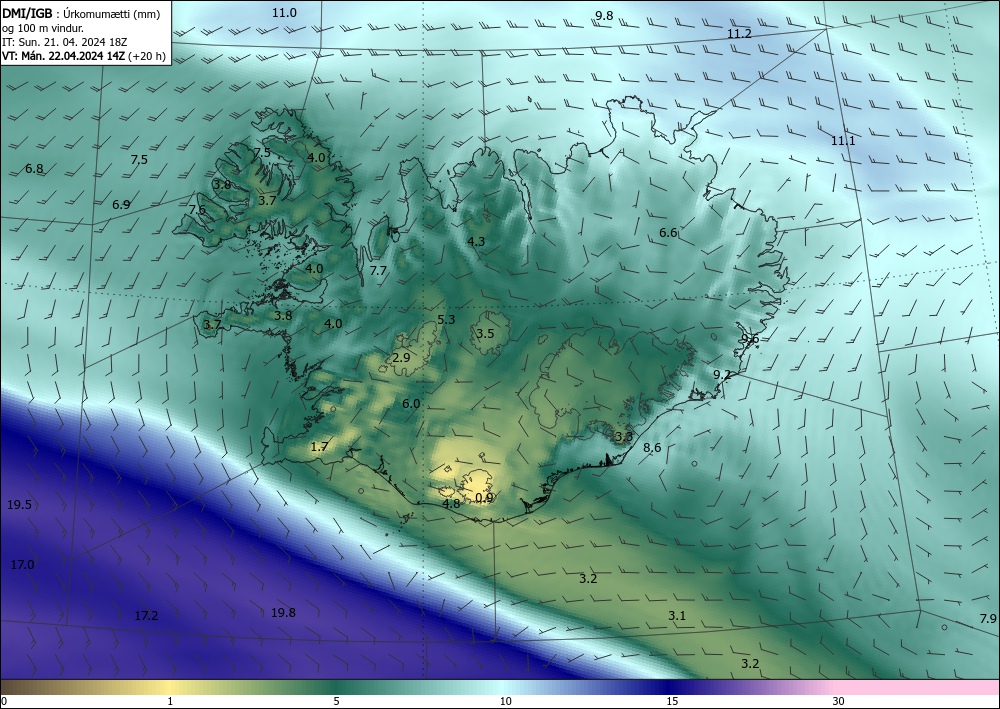1000x709 pixels.
Task: Click the 3.3 value on the coast
Action: tap(624, 437)
